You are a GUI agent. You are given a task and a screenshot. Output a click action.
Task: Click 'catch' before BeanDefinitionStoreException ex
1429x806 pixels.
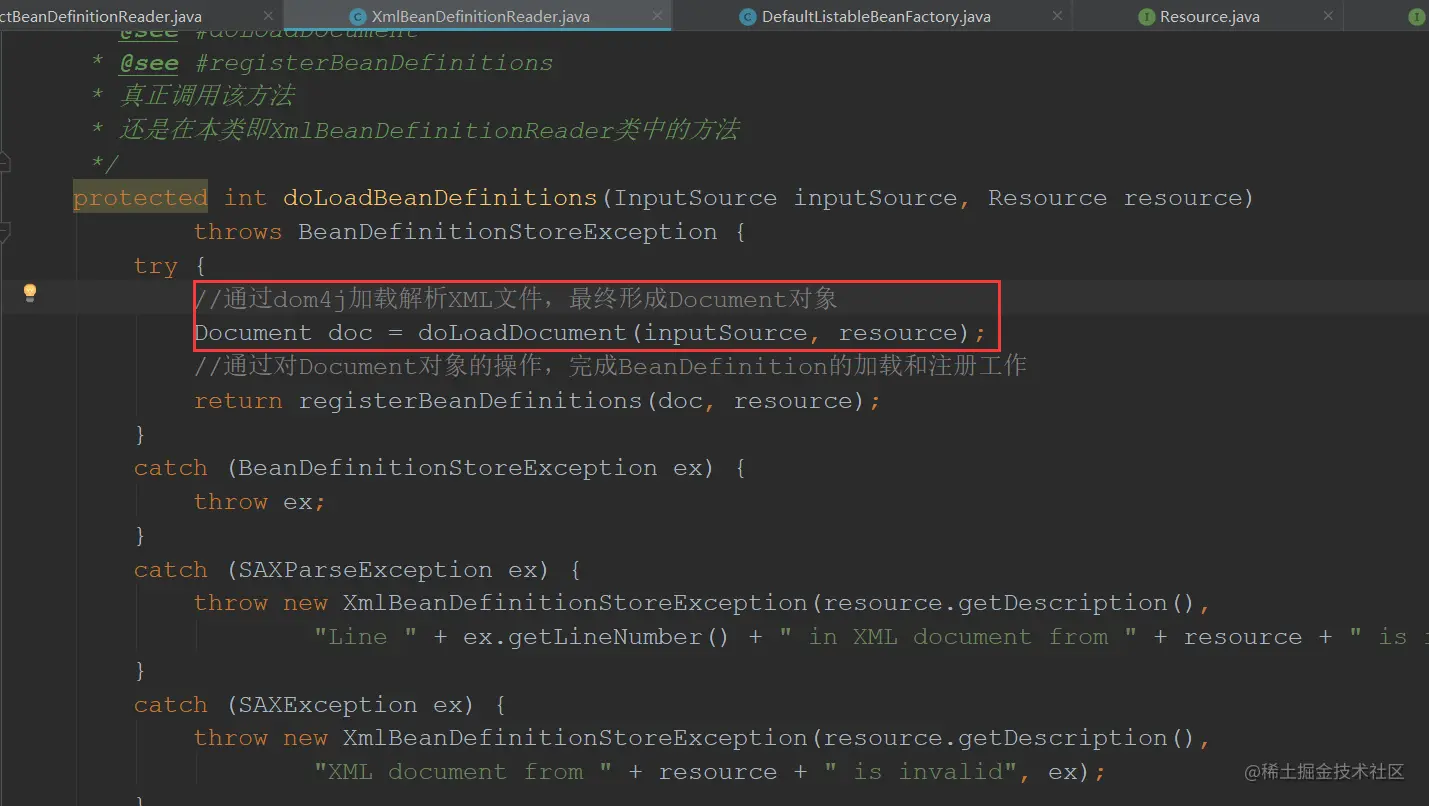click(171, 468)
